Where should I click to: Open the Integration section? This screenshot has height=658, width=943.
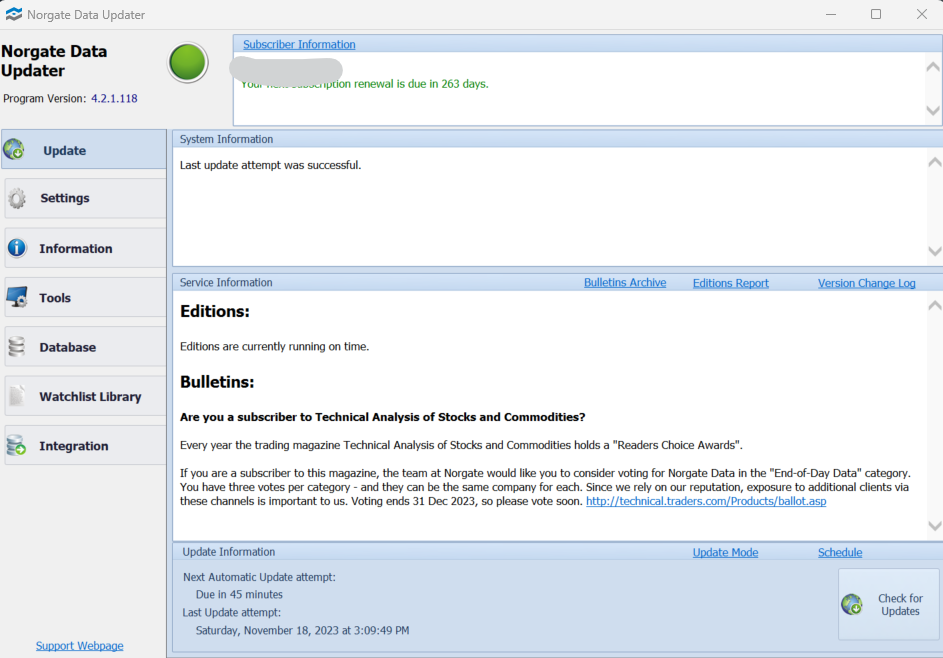click(85, 445)
